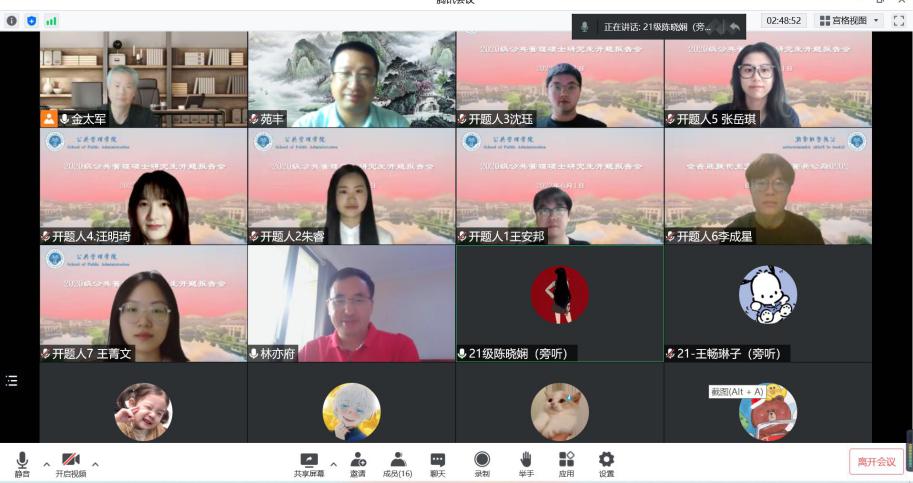Raise hand using 举手 icon

coord(525,463)
